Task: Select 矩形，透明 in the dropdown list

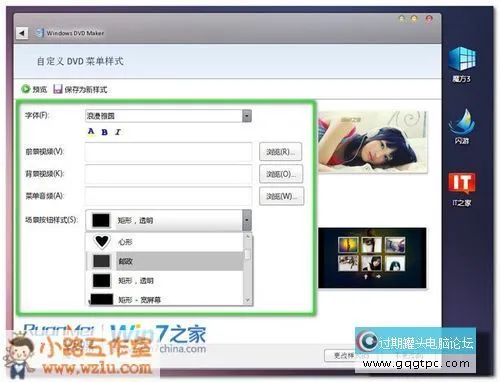Action: 164,280
